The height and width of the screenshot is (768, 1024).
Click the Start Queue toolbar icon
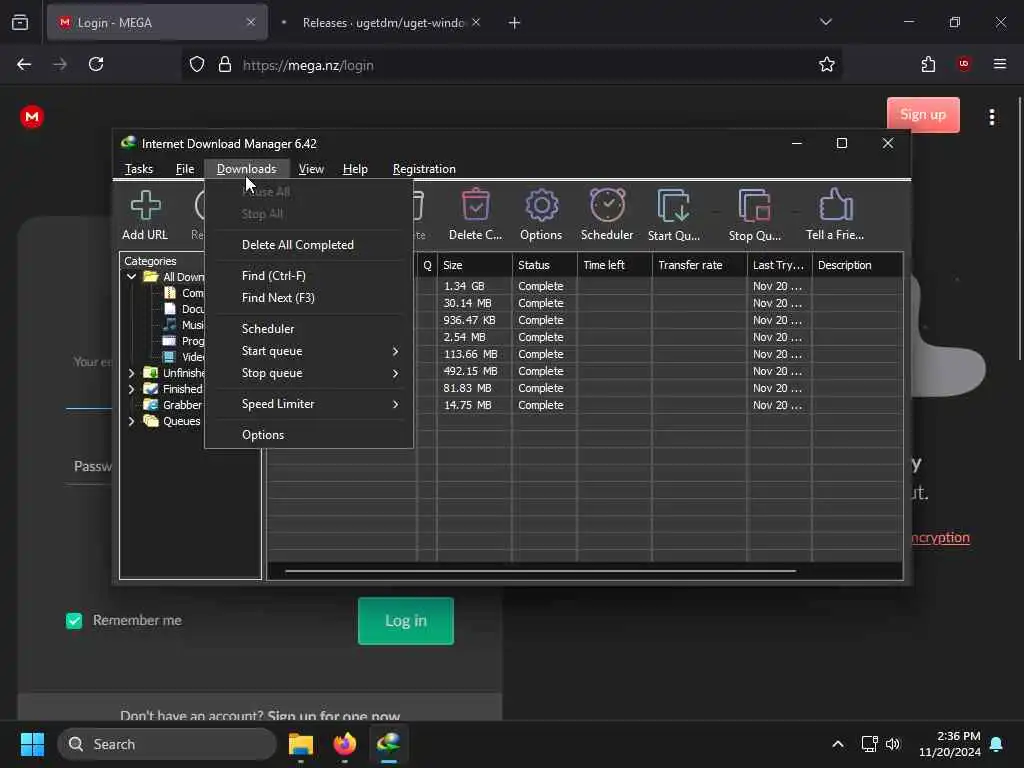coord(673,206)
